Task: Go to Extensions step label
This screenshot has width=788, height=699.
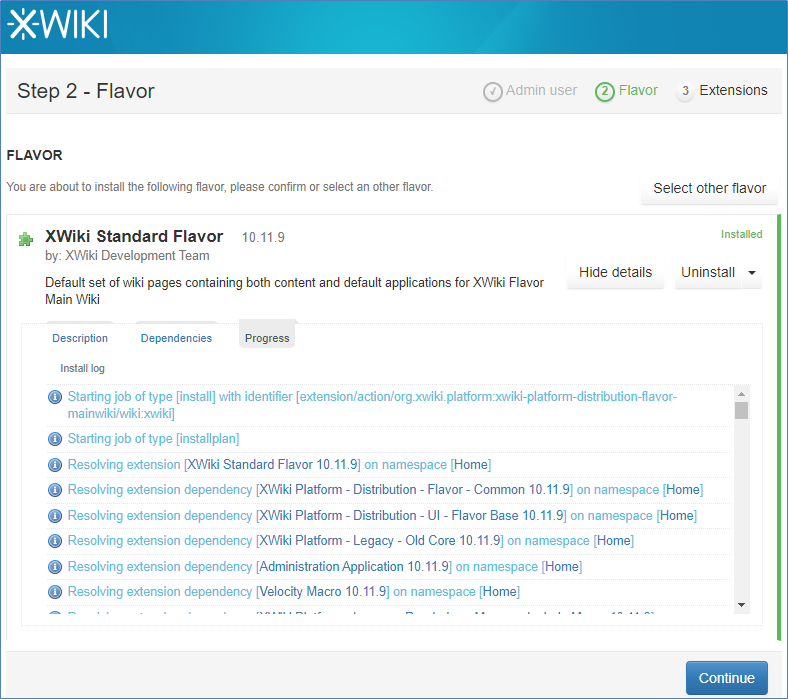Action: pos(733,90)
